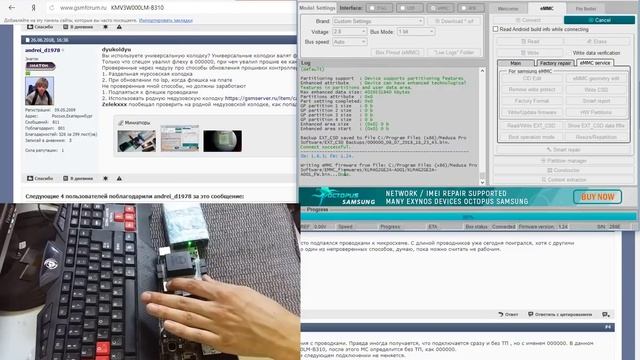Open the Voltage dropdown

click(349, 31)
